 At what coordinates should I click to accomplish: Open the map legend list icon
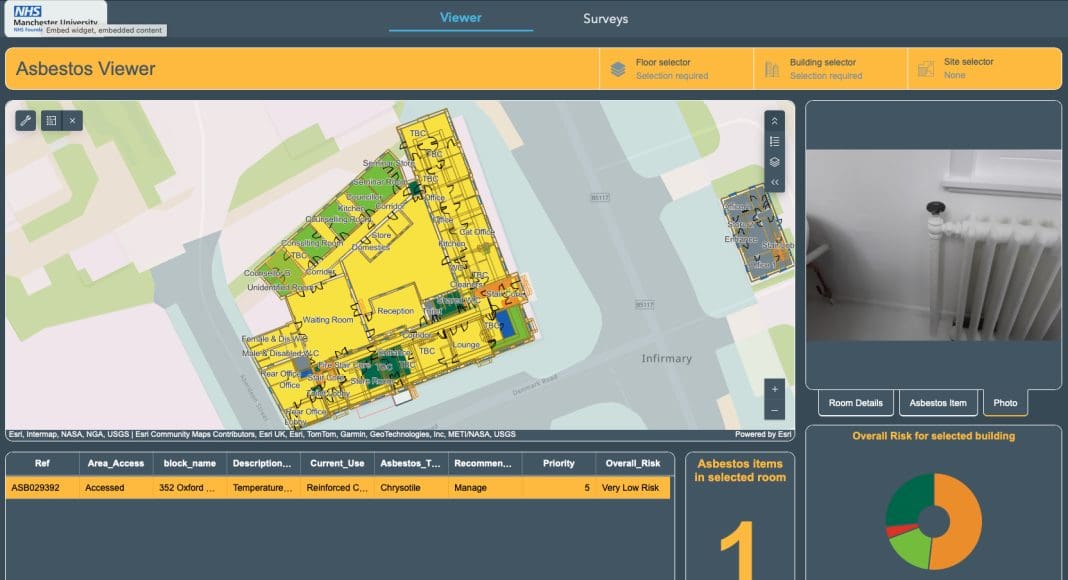[x=775, y=141]
